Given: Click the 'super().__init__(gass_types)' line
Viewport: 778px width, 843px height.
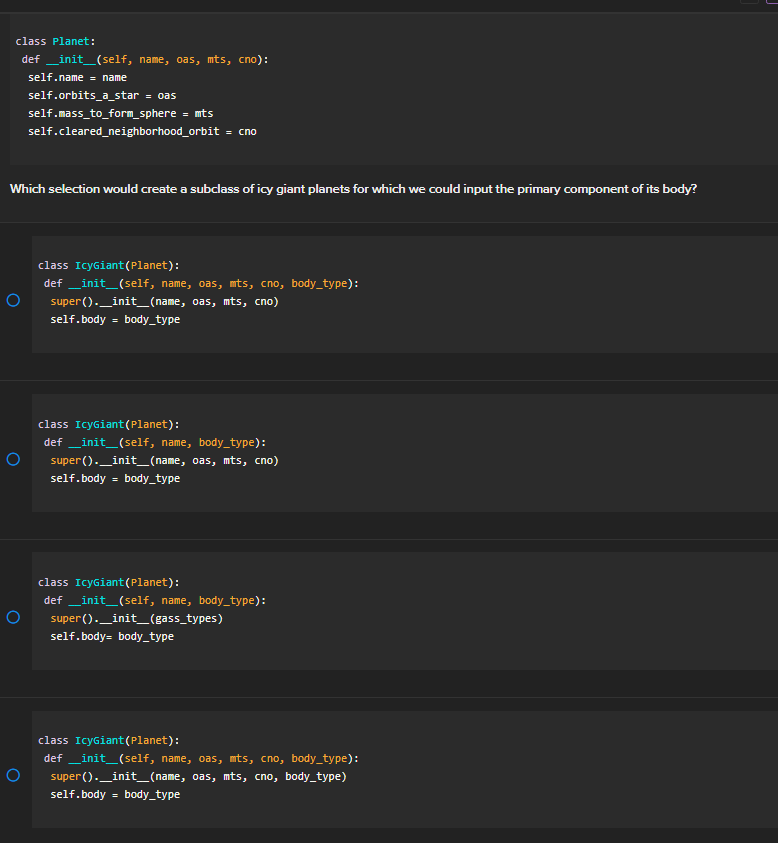Looking at the screenshot, I should (x=137, y=619).
